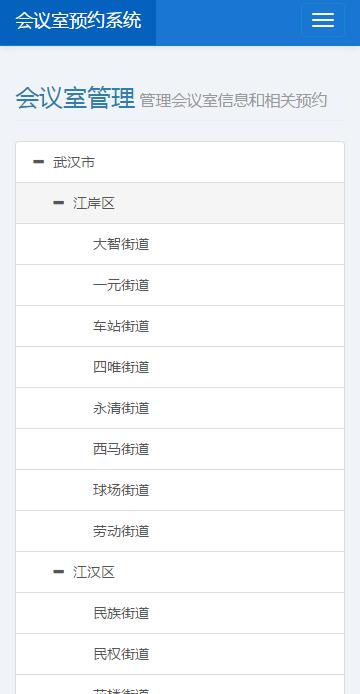The height and width of the screenshot is (694, 360).
Task: Select 永清街道 in the tree
Action: pos(180,408)
